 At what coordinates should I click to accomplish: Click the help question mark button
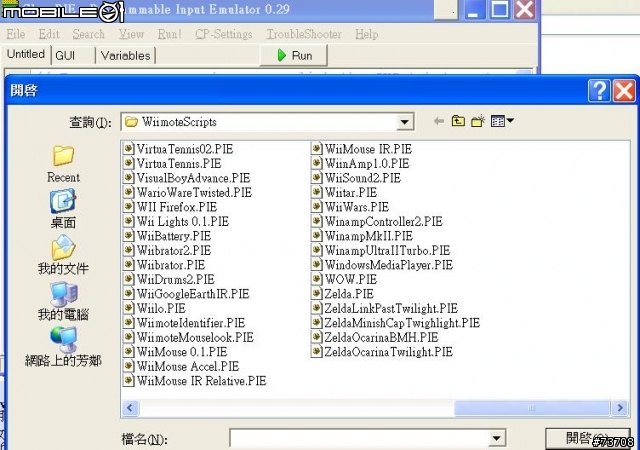click(x=599, y=90)
